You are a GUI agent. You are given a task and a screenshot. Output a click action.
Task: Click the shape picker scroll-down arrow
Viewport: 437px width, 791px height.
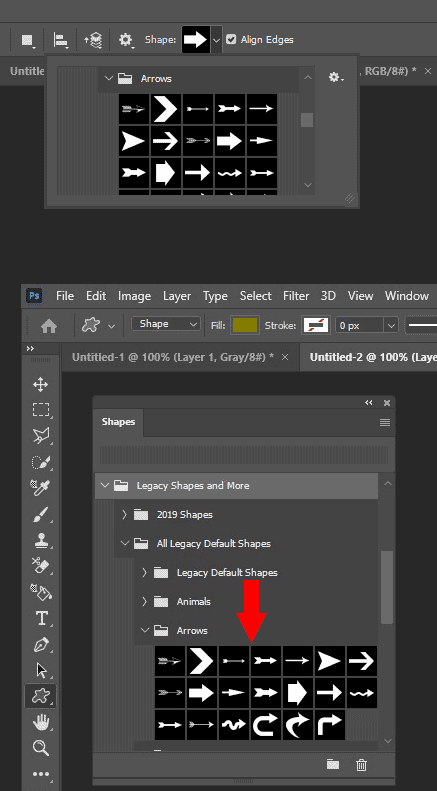click(308, 185)
